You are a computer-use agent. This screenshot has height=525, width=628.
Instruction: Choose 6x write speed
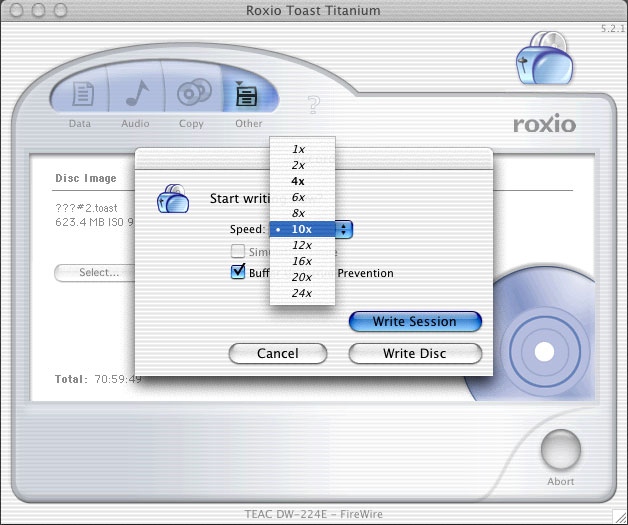click(302, 197)
